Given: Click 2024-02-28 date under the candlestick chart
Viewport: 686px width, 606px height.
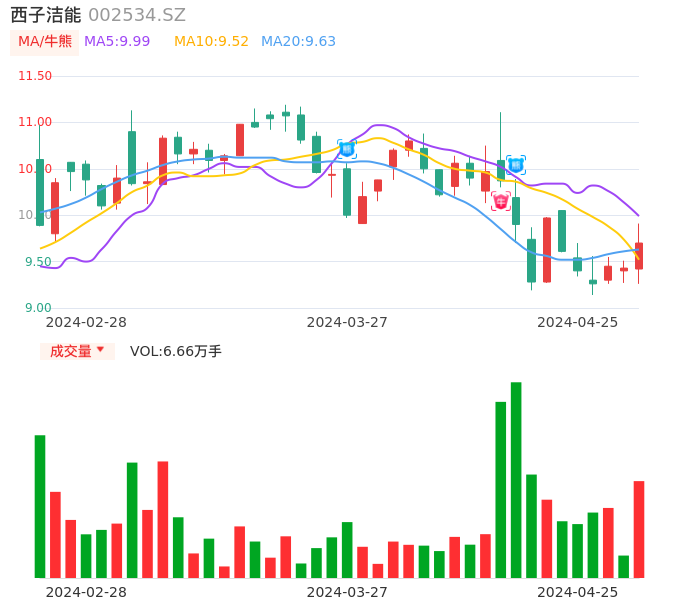Looking at the screenshot, I should click(86, 322).
